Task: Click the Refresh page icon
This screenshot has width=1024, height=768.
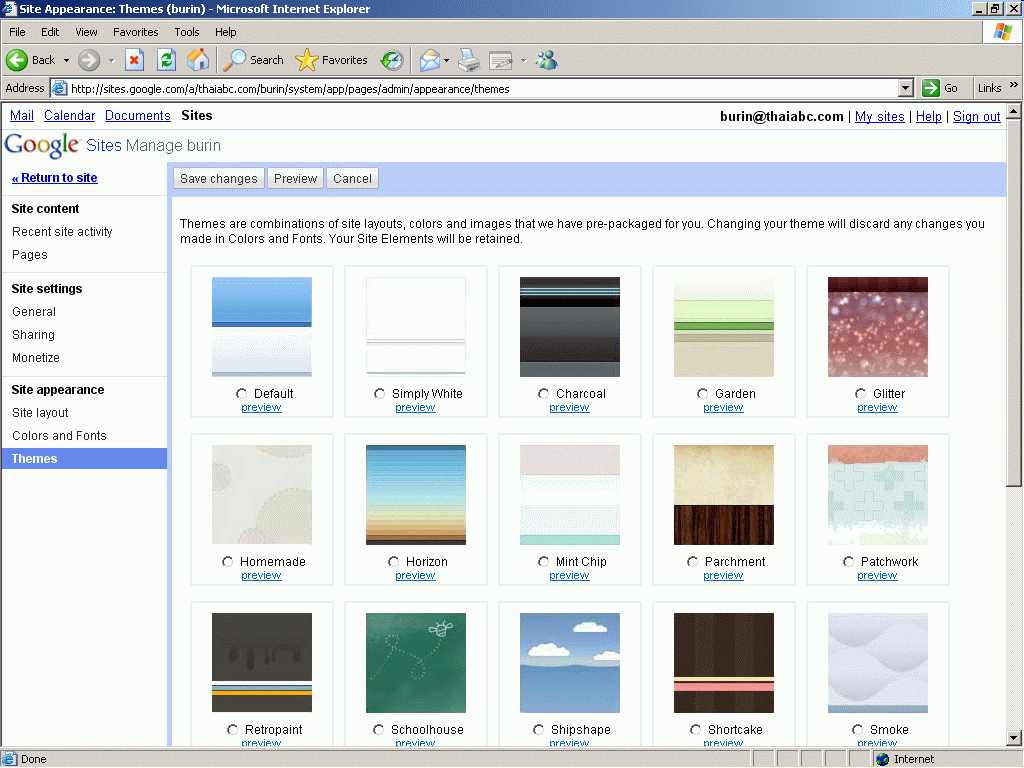Action: (x=166, y=60)
